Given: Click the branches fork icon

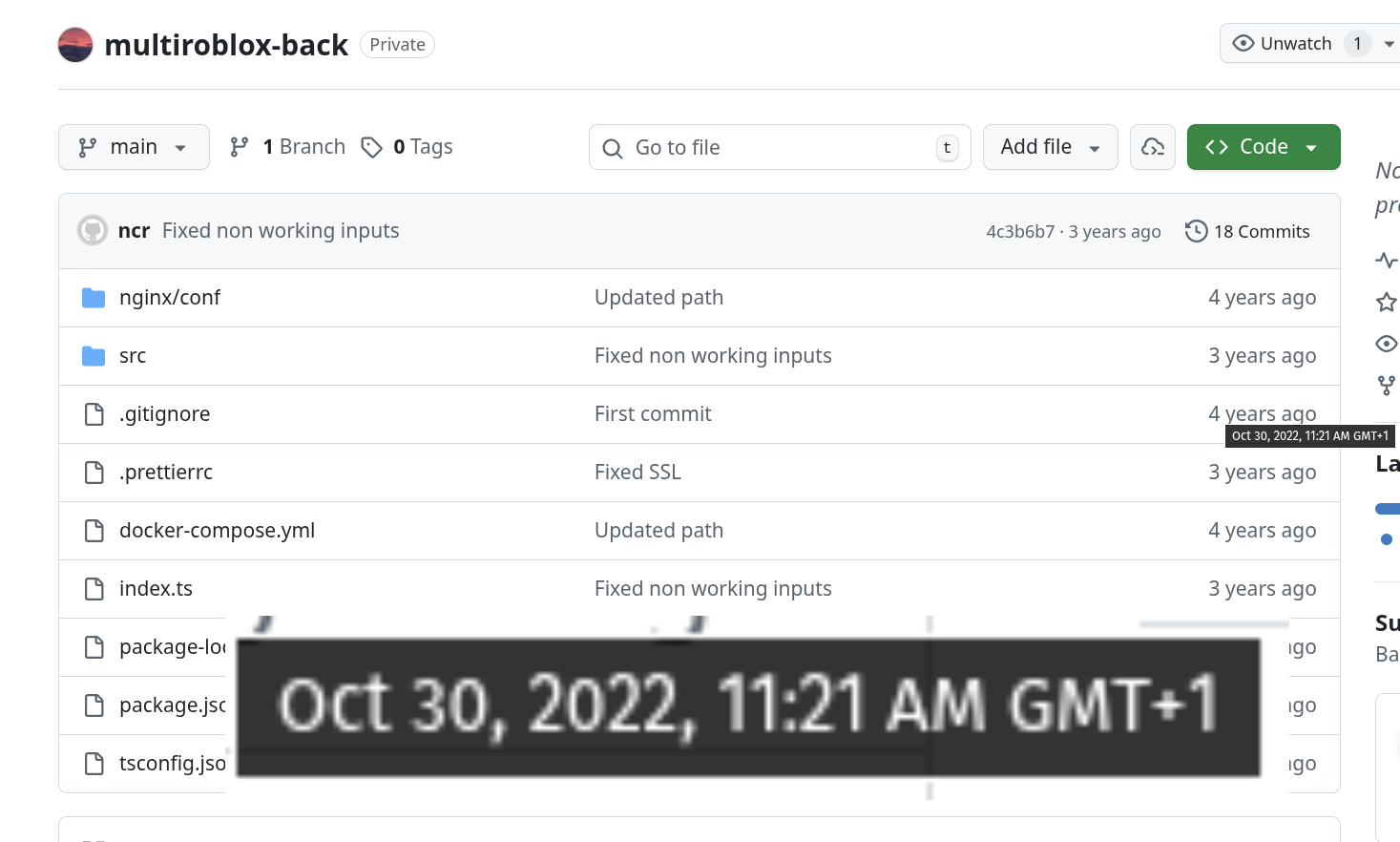Looking at the screenshot, I should tap(240, 147).
